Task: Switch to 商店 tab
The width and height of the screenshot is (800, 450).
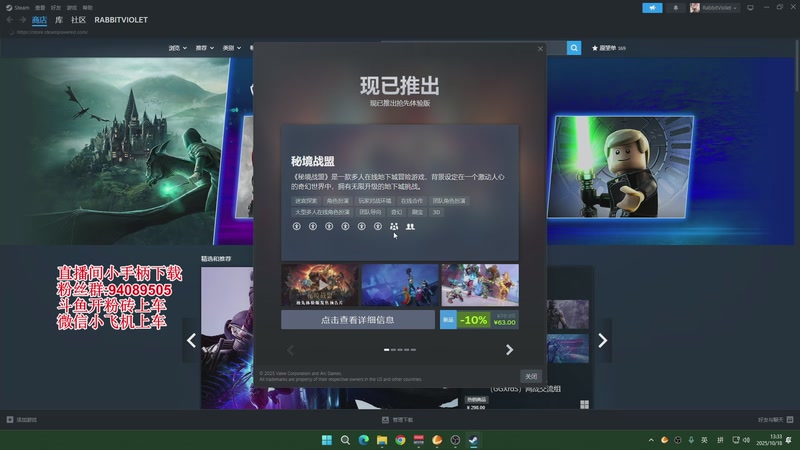Action: tap(39, 20)
